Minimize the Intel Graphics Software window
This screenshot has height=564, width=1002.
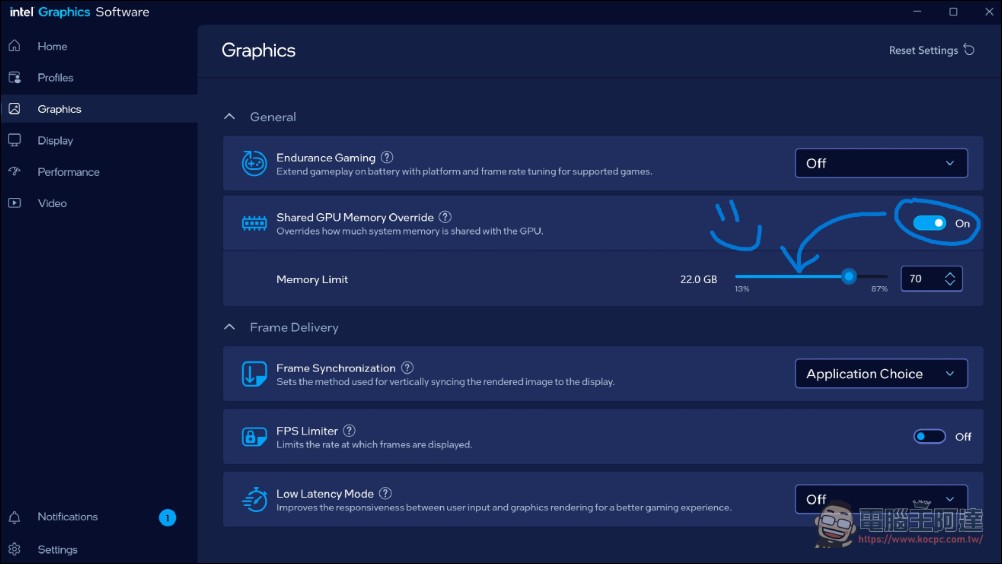(x=917, y=11)
